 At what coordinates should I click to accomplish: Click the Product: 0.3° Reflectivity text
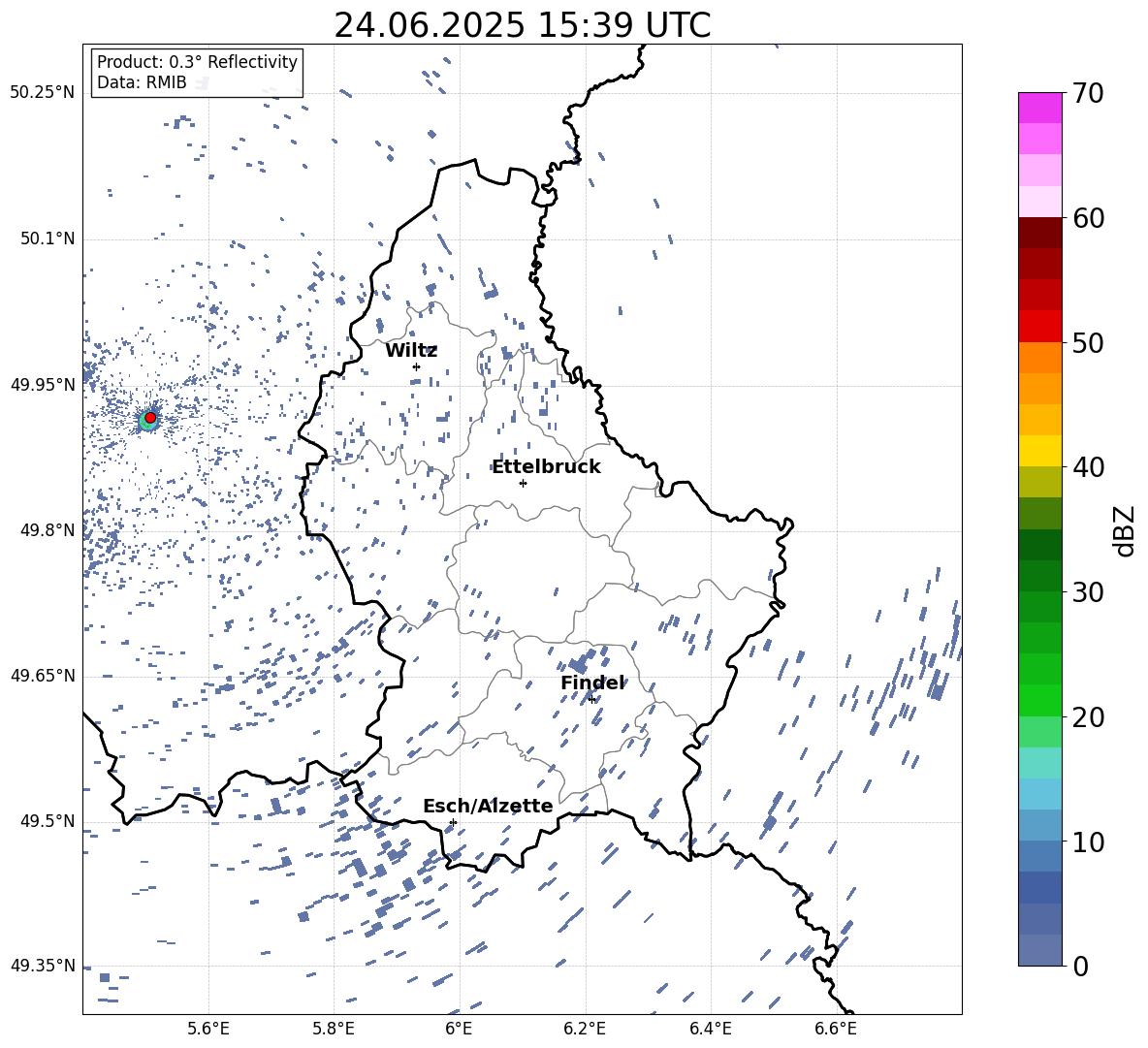[x=197, y=61]
